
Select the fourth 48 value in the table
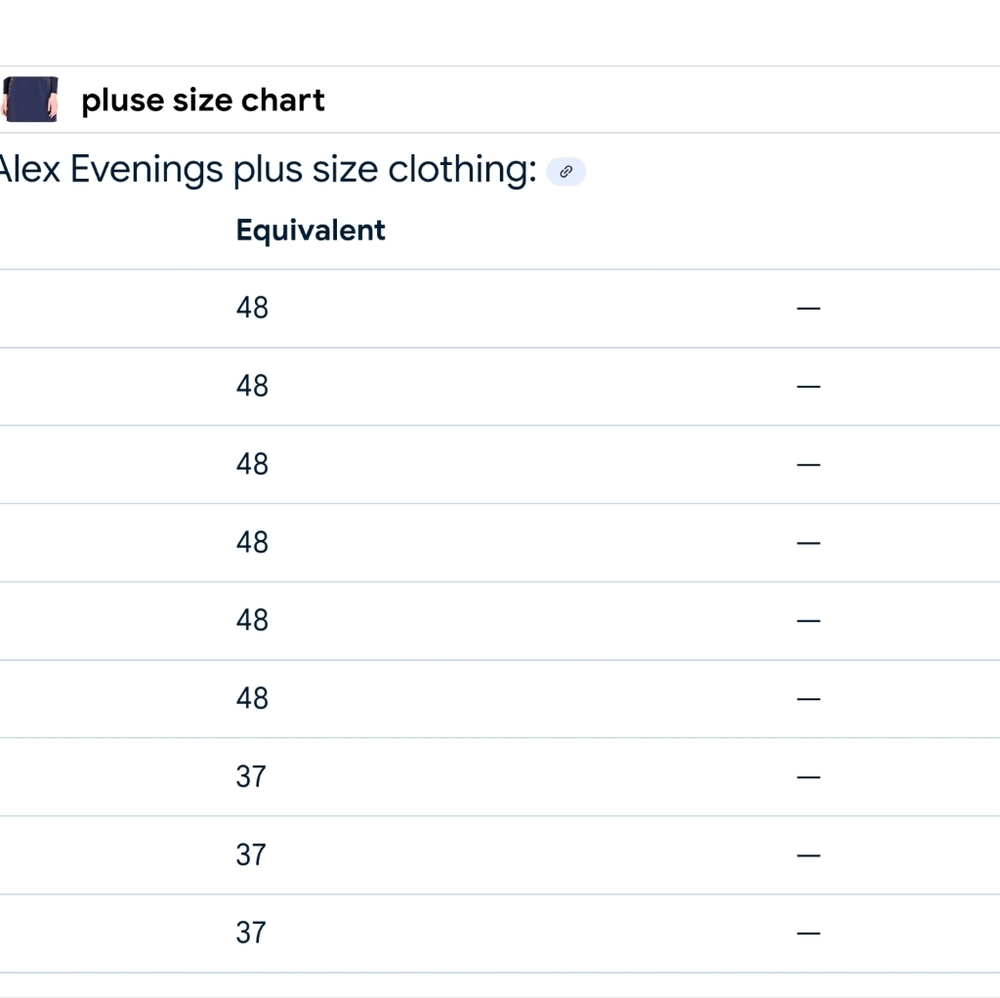pyautogui.click(x=252, y=543)
